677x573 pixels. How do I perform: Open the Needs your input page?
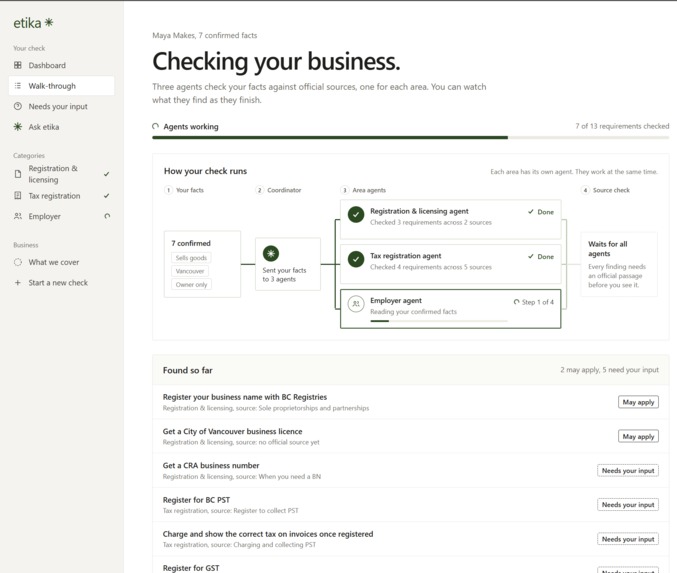tap(61, 106)
